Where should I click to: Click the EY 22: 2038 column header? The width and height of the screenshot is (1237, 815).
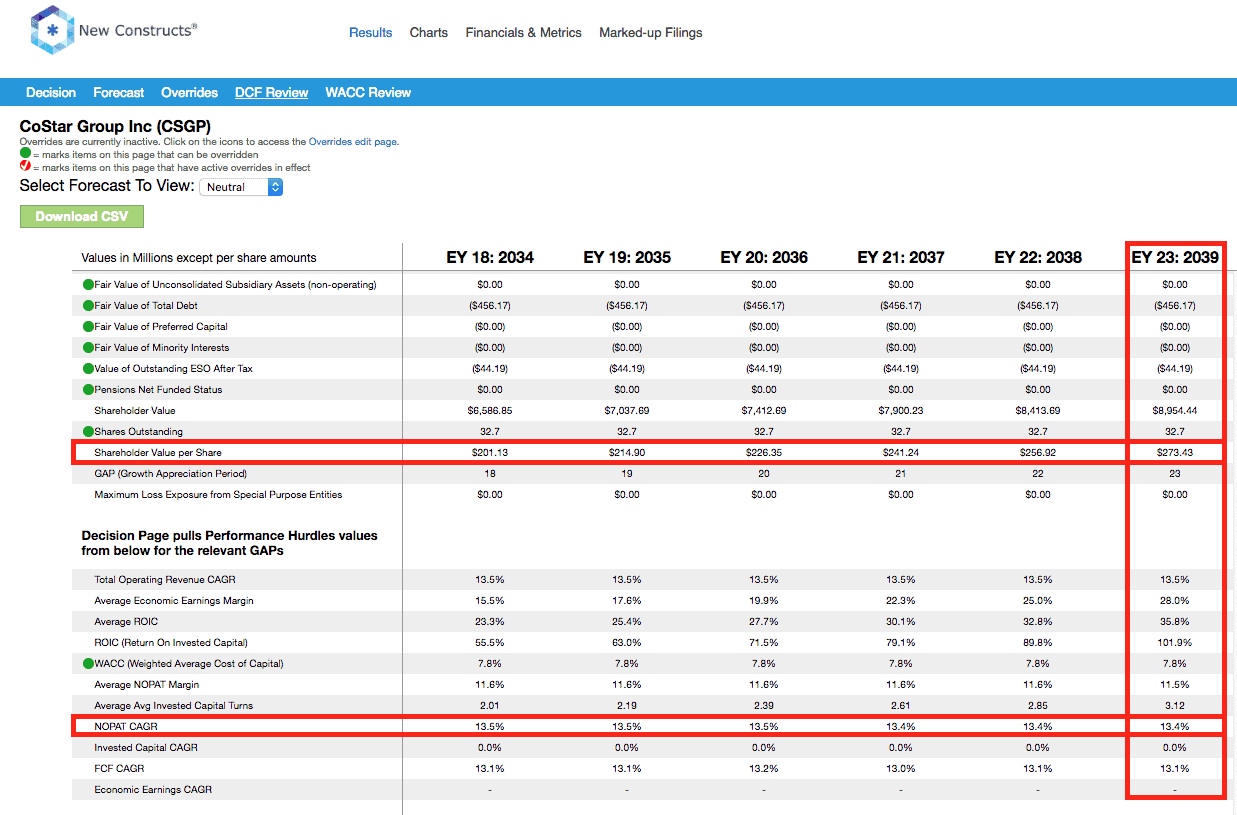click(1038, 258)
